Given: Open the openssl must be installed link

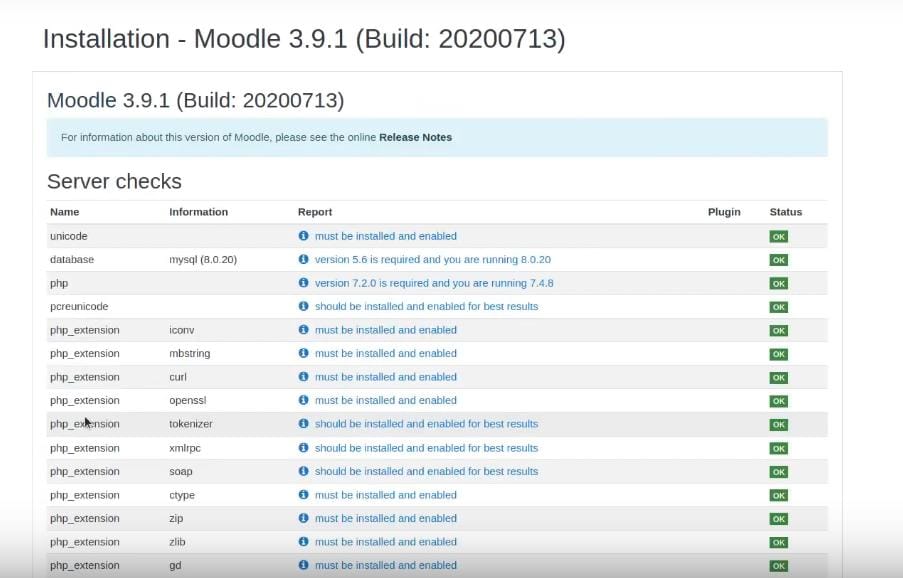Looking at the screenshot, I should pos(385,400).
